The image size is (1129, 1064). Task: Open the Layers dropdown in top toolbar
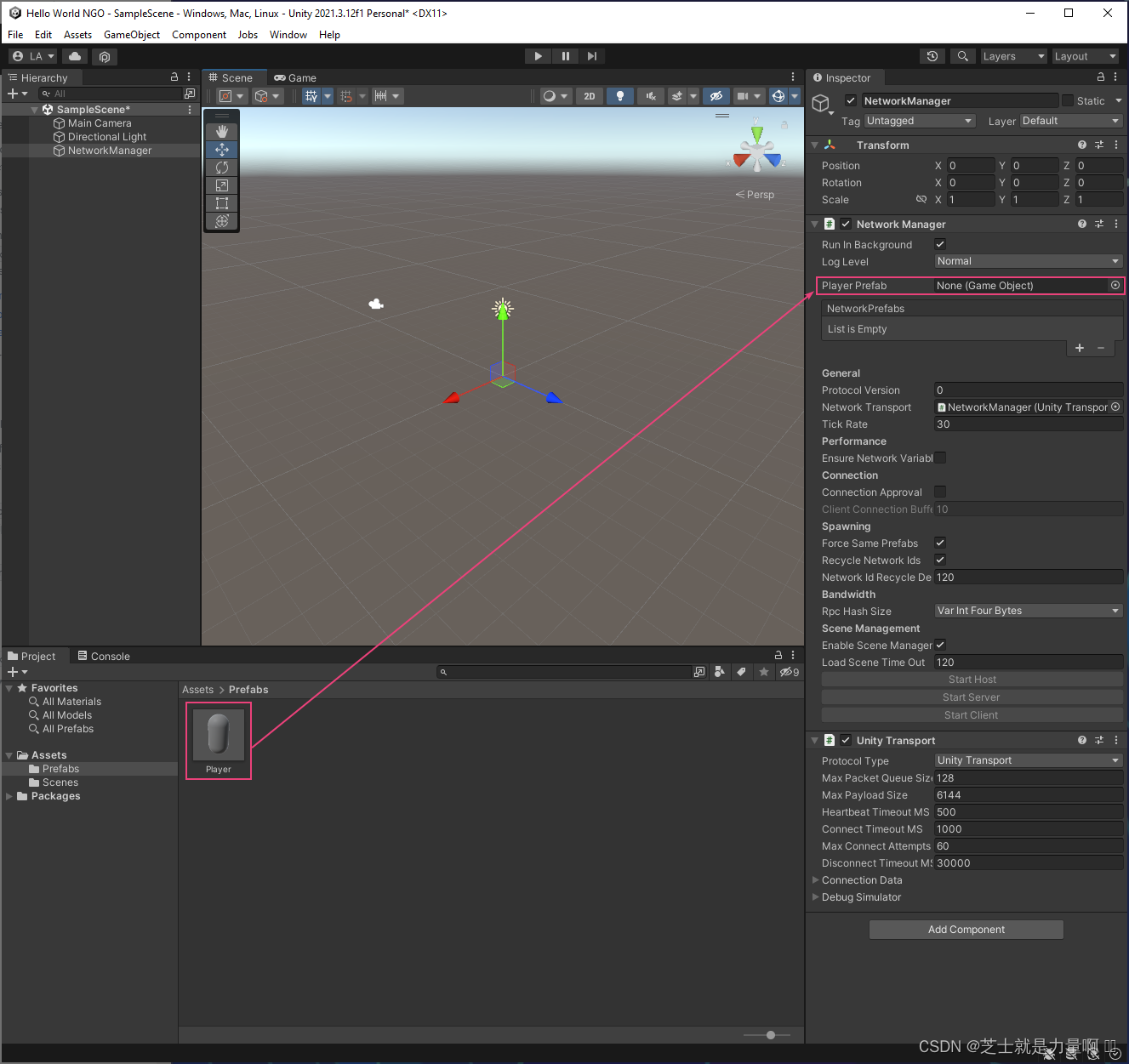coord(1013,56)
